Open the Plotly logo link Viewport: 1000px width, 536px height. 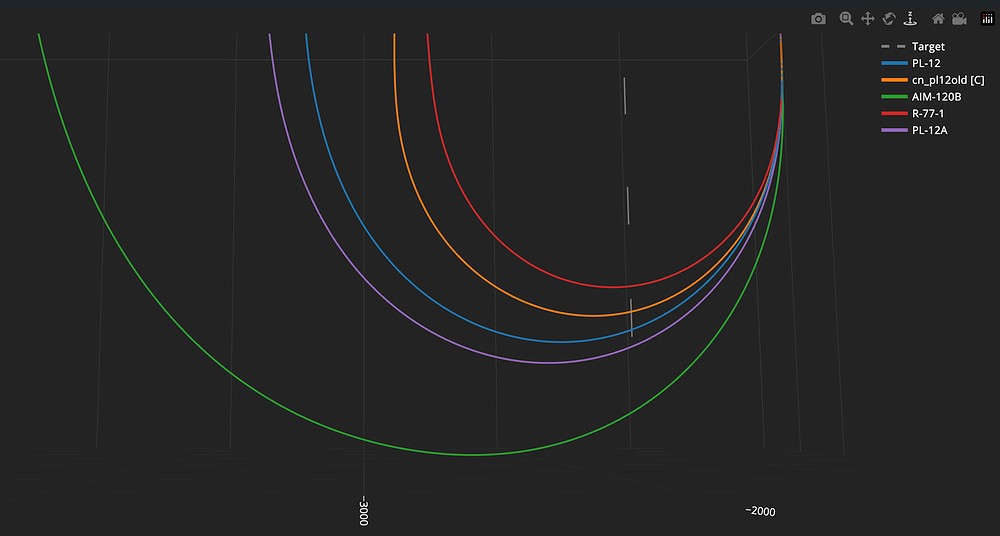coord(987,19)
